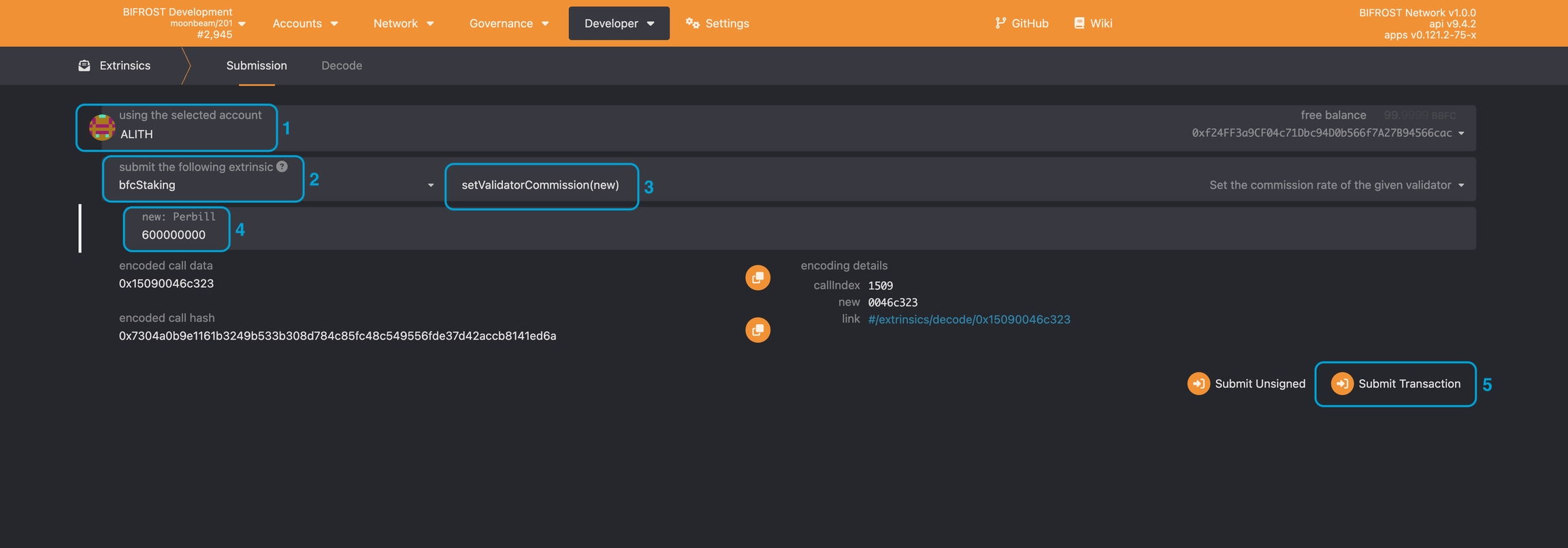This screenshot has height=548, width=1568.
Task: Click the Settings gear icon
Action: [x=692, y=23]
